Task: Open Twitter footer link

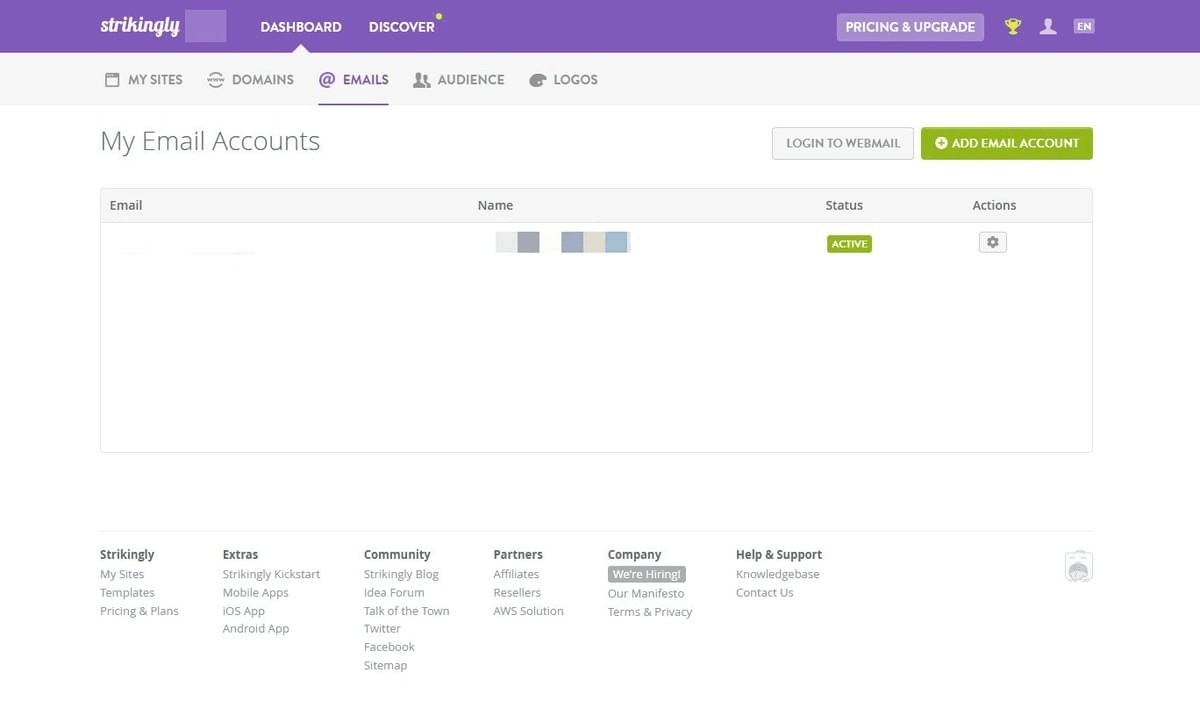Action: click(x=382, y=628)
